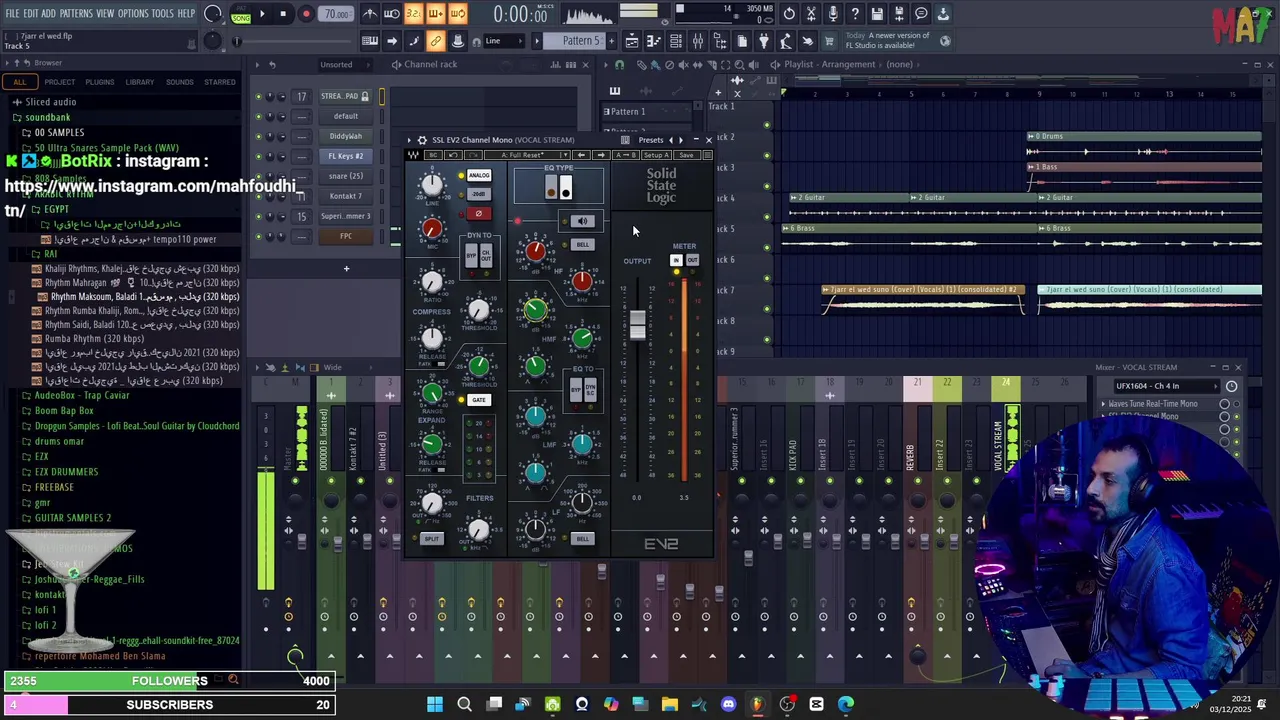Toggle the phase invert Ø button in SSL
The width and height of the screenshot is (1280, 720).
coord(479,213)
